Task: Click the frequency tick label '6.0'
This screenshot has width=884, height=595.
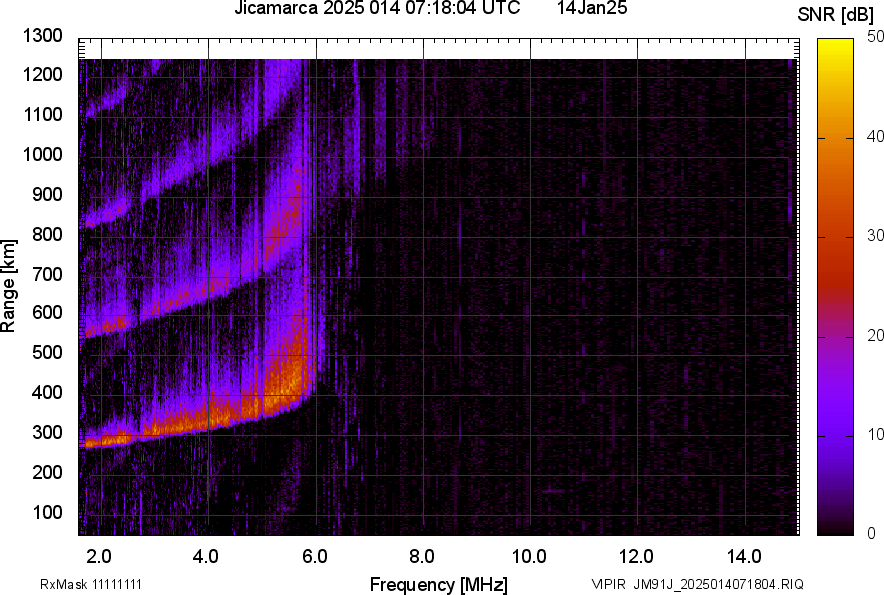Action: 315,557
